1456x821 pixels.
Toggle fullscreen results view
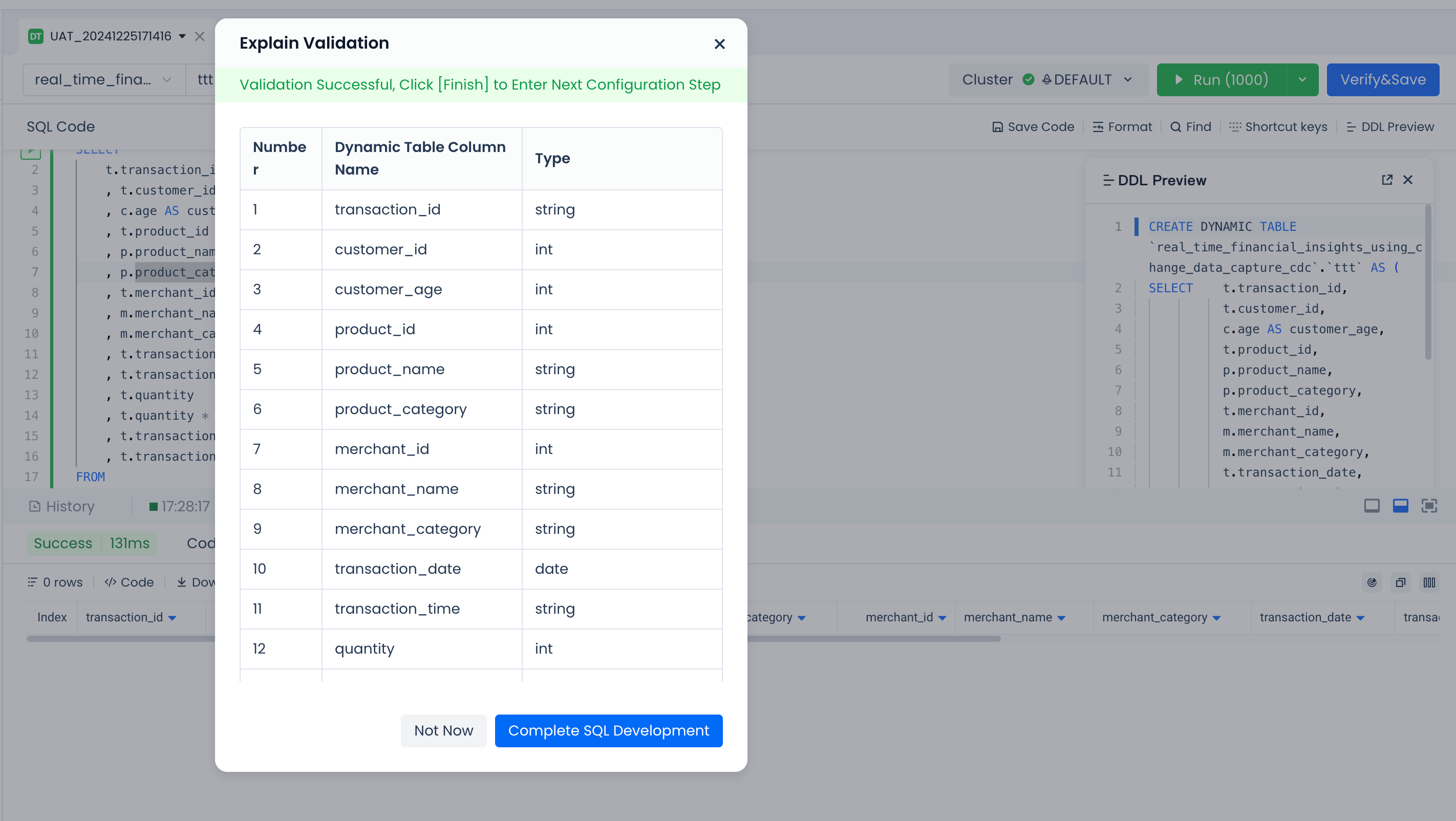(1429, 506)
